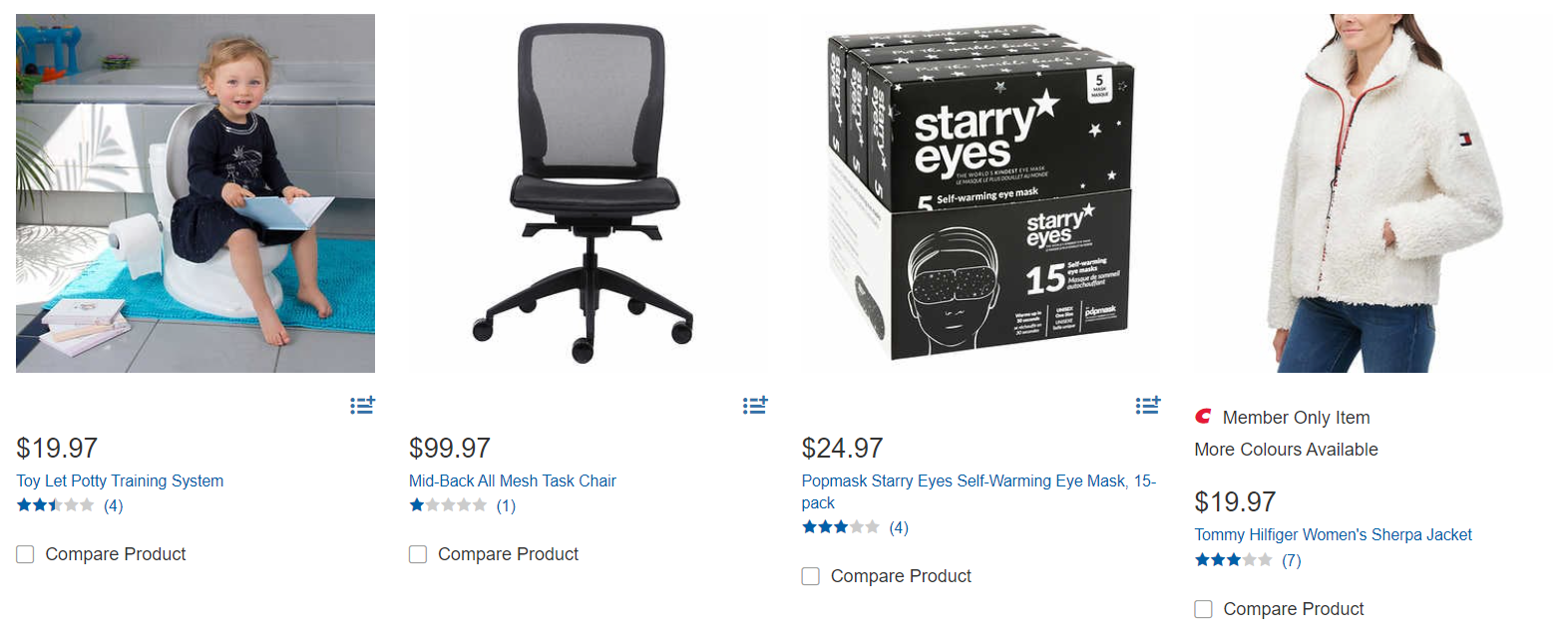Viewport: 1568px width, 639px height.
Task: Check Compare Product for Tommy Hilfiger Jacket
Action: point(1204,609)
